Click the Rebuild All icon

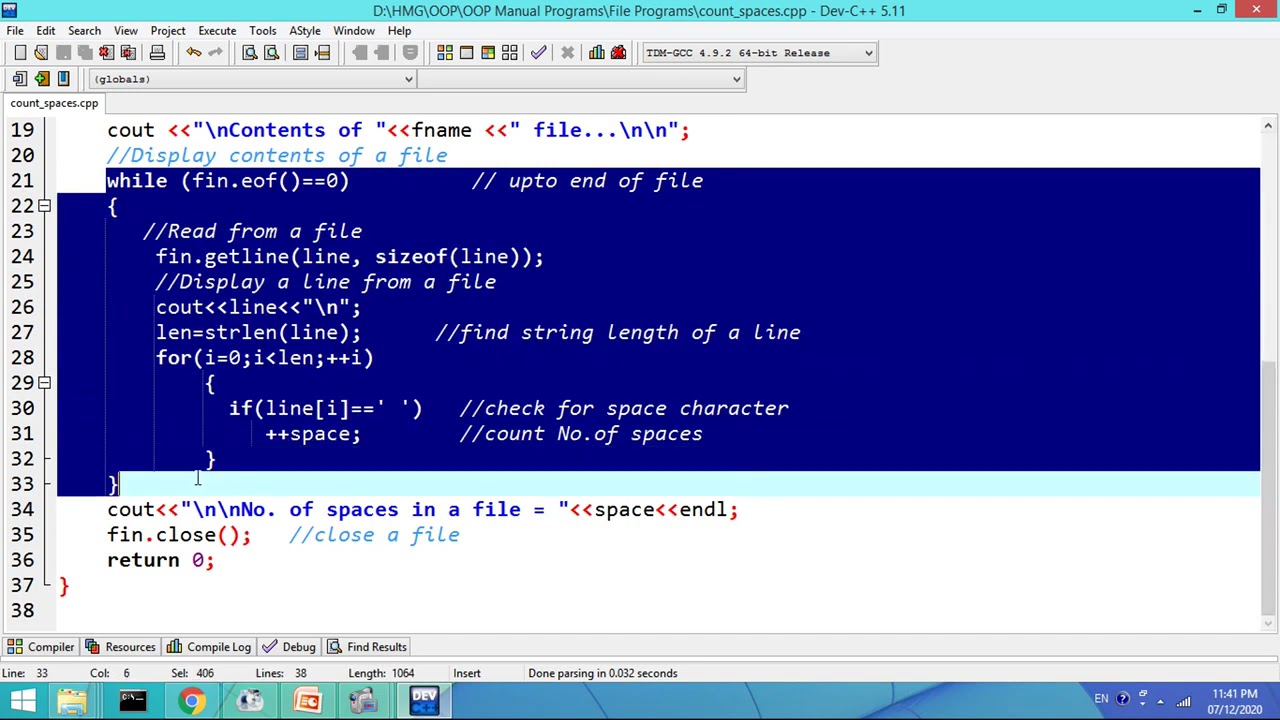tap(510, 53)
